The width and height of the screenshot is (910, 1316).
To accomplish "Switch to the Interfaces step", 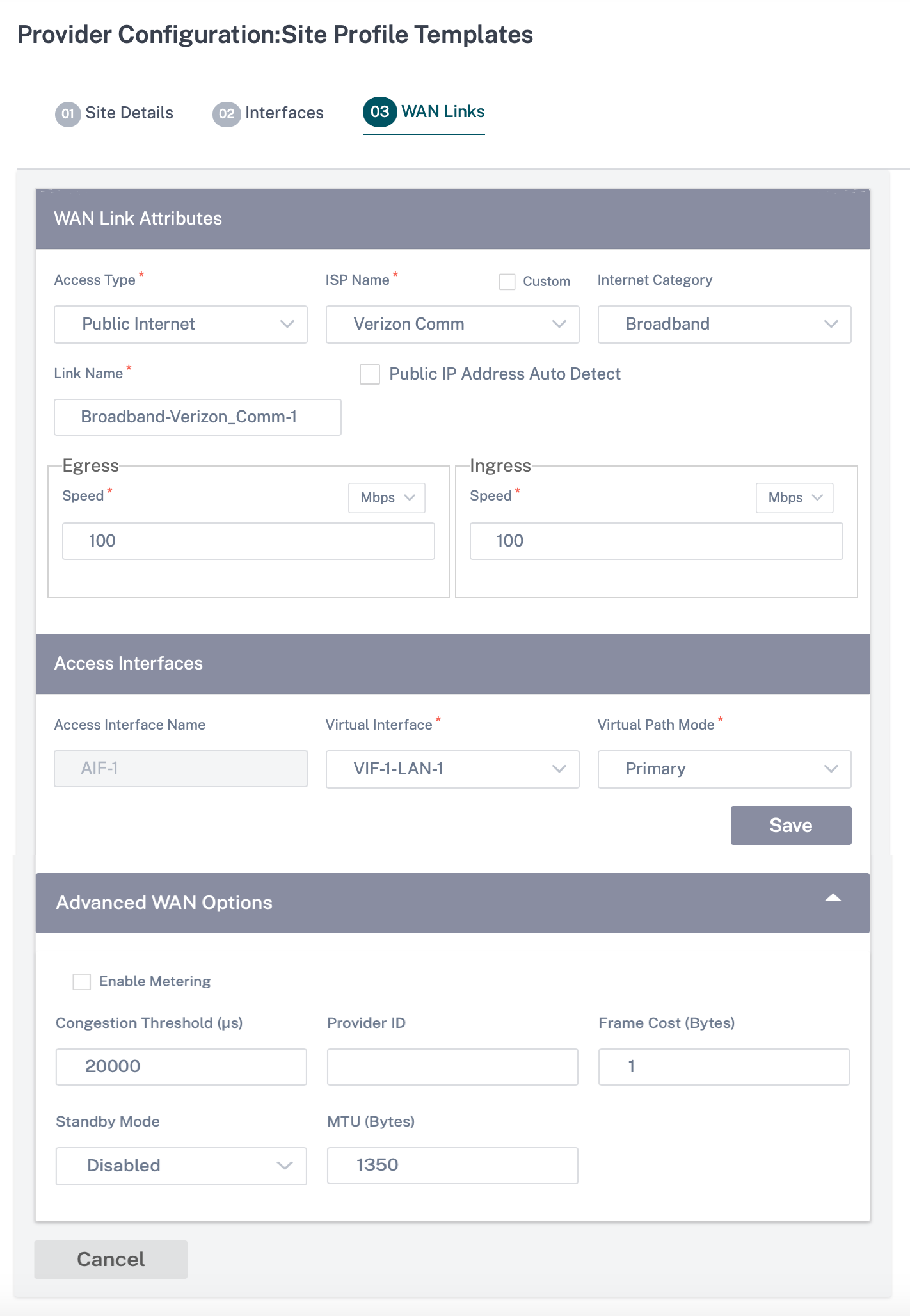I will point(268,113).
